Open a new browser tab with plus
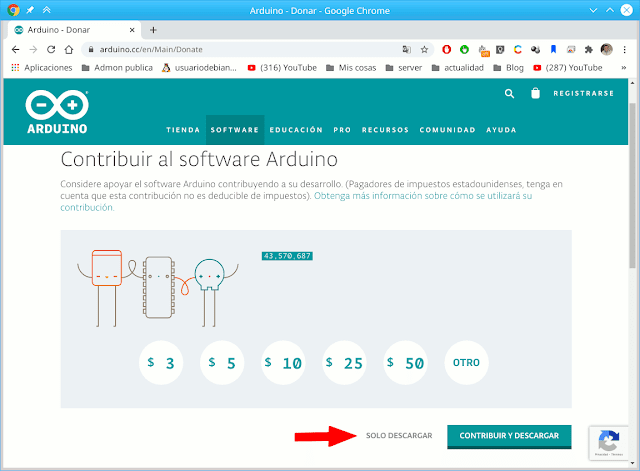 point(153,30)
